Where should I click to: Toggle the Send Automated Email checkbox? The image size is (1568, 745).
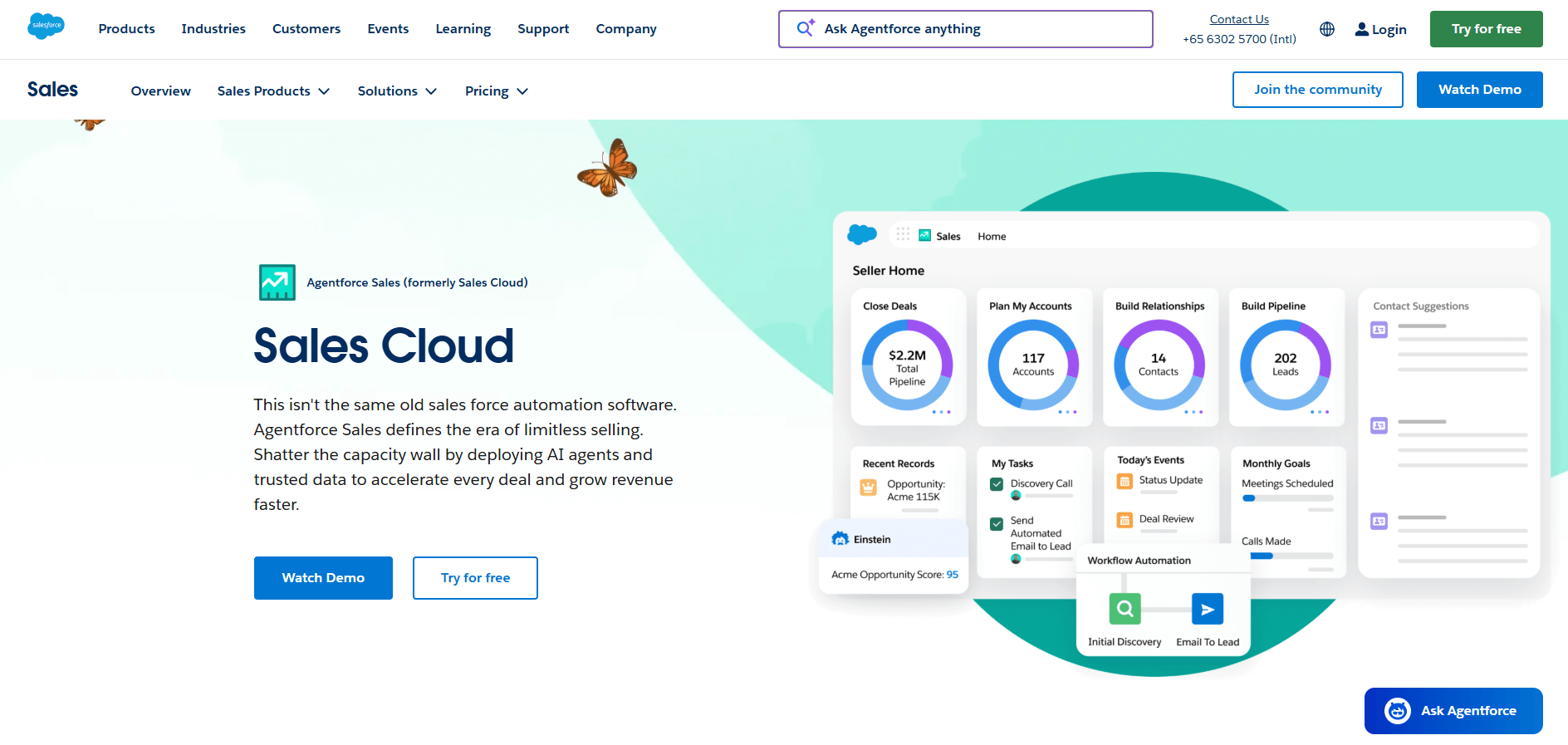tap(997, 524)
